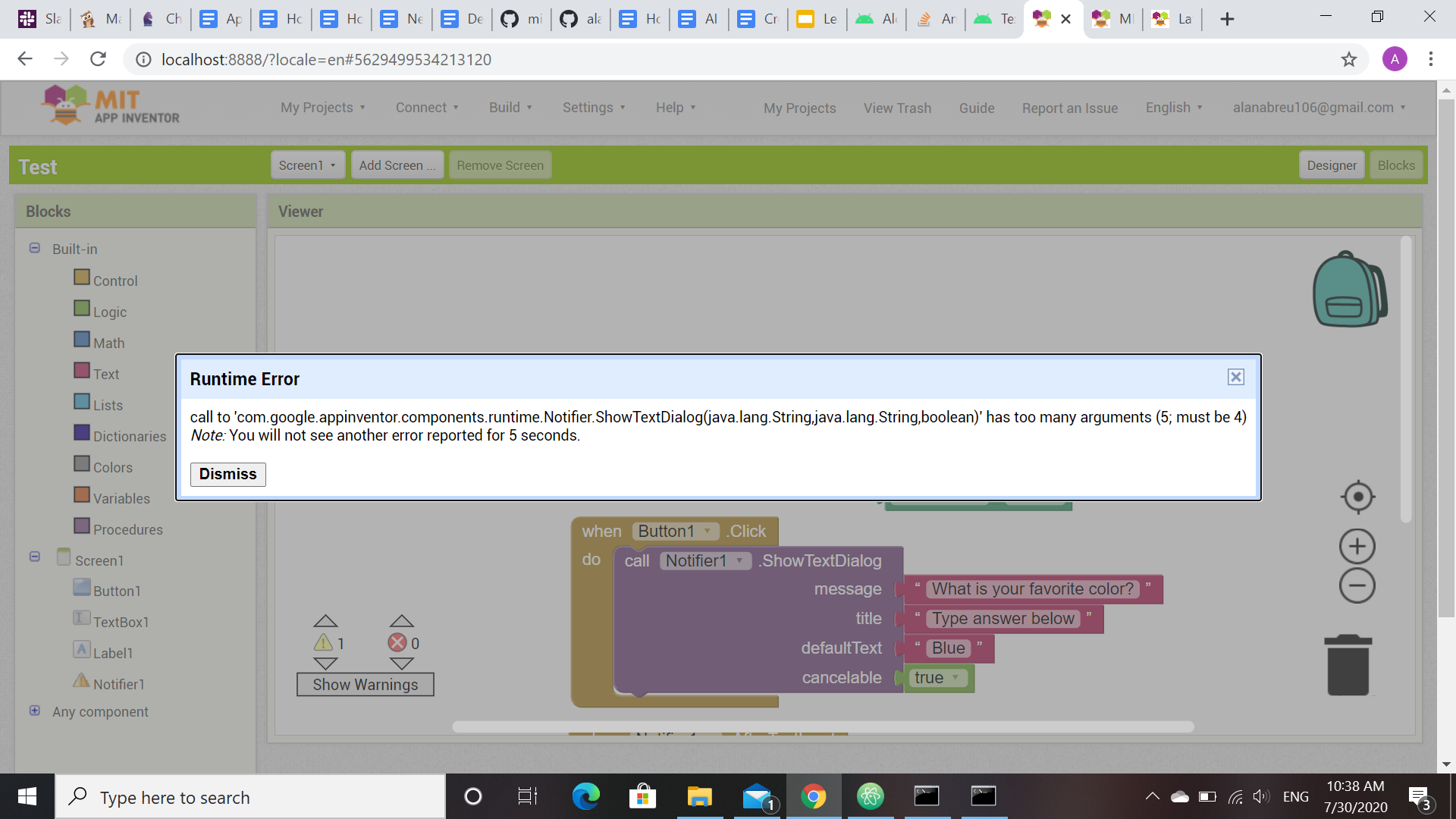This screenshot has width=1456, height=819.
Task: Collapse the Screen1 tree node
Action: [35, 556]
